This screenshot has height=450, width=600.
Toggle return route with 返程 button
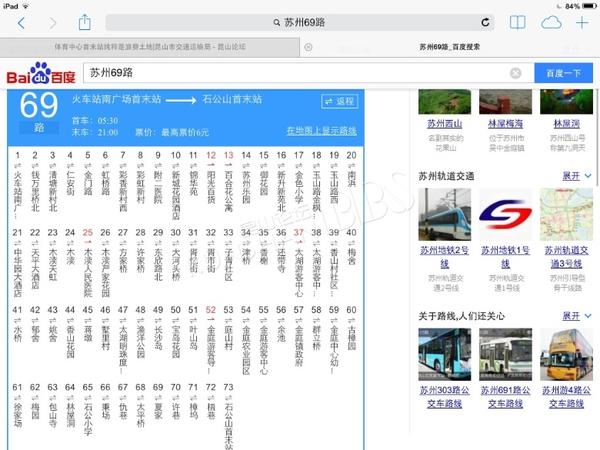pos(339,101)
